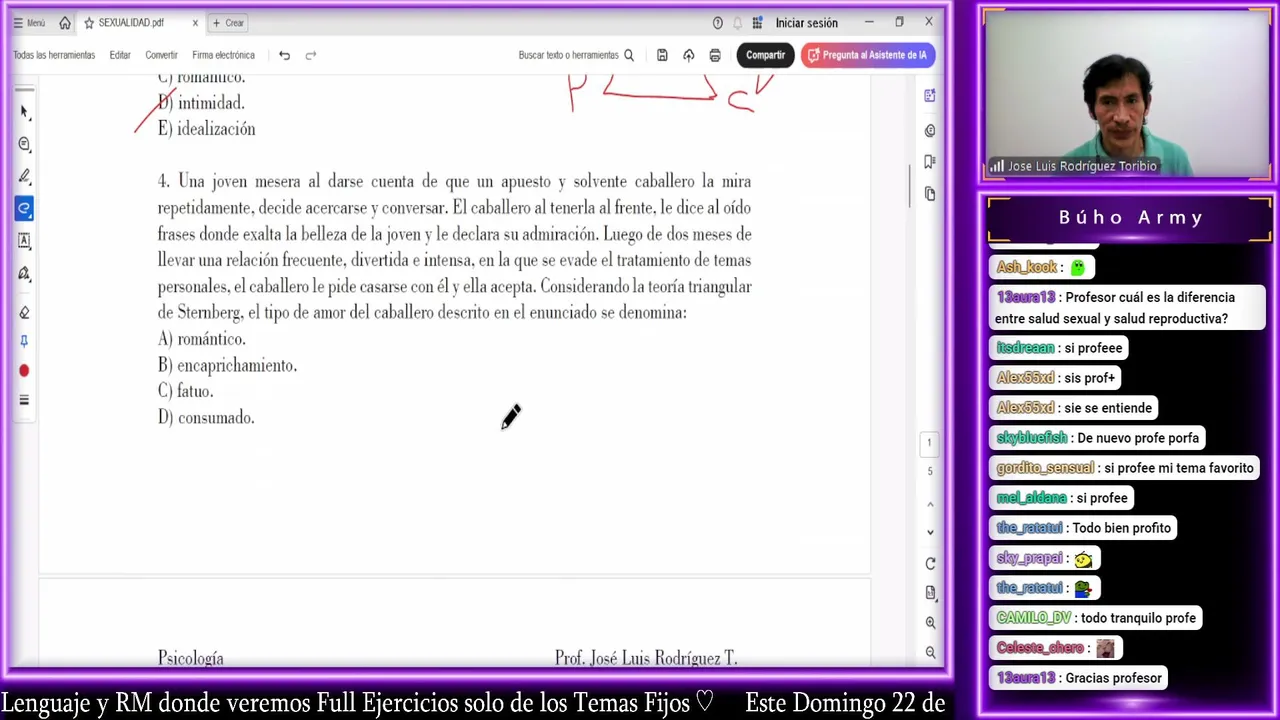
Task: Star the SEXUALIDAD.pdf document
Action: point(89,23)
